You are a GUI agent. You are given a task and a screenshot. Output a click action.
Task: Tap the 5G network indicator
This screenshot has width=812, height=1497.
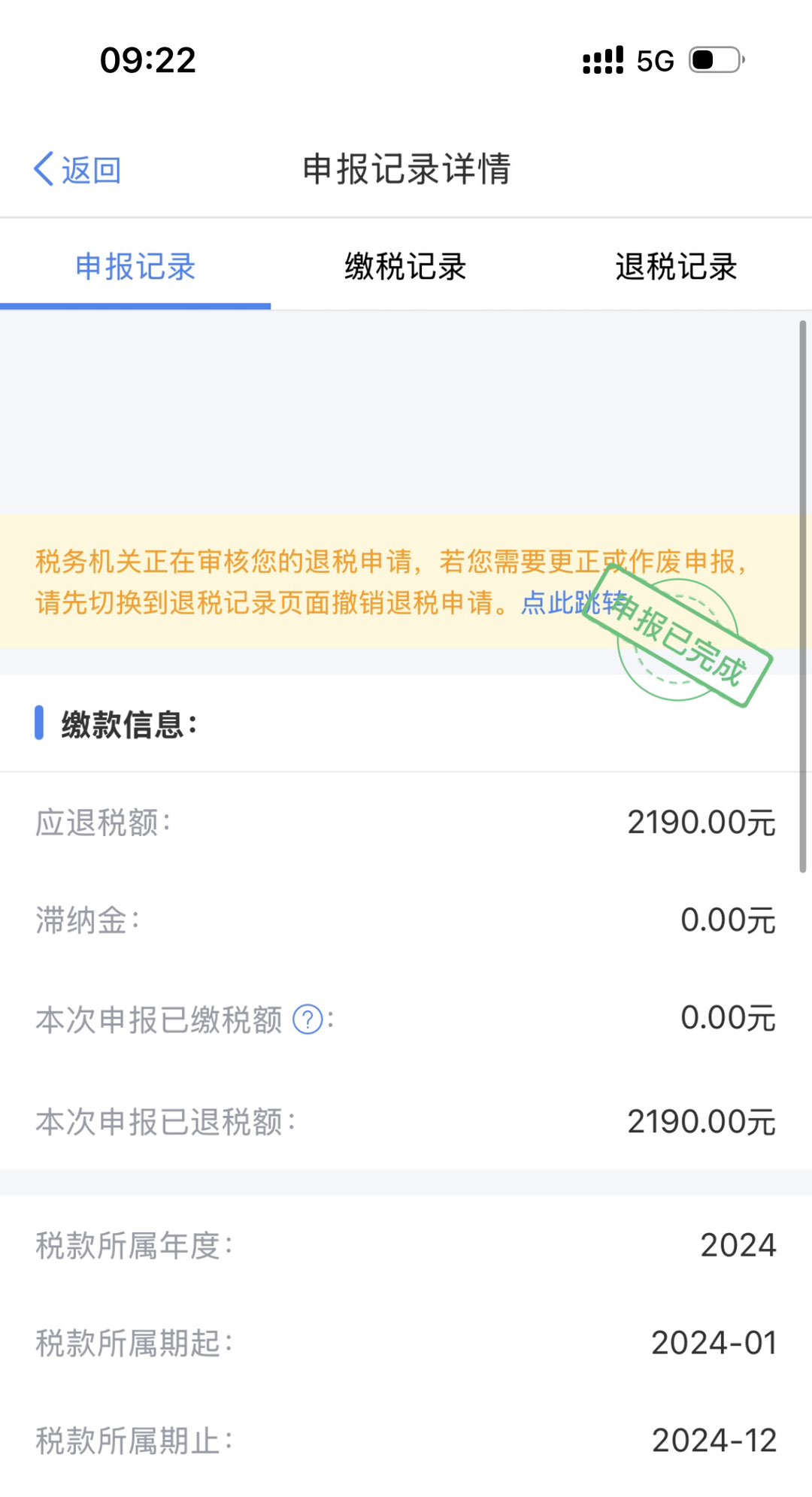655,61
